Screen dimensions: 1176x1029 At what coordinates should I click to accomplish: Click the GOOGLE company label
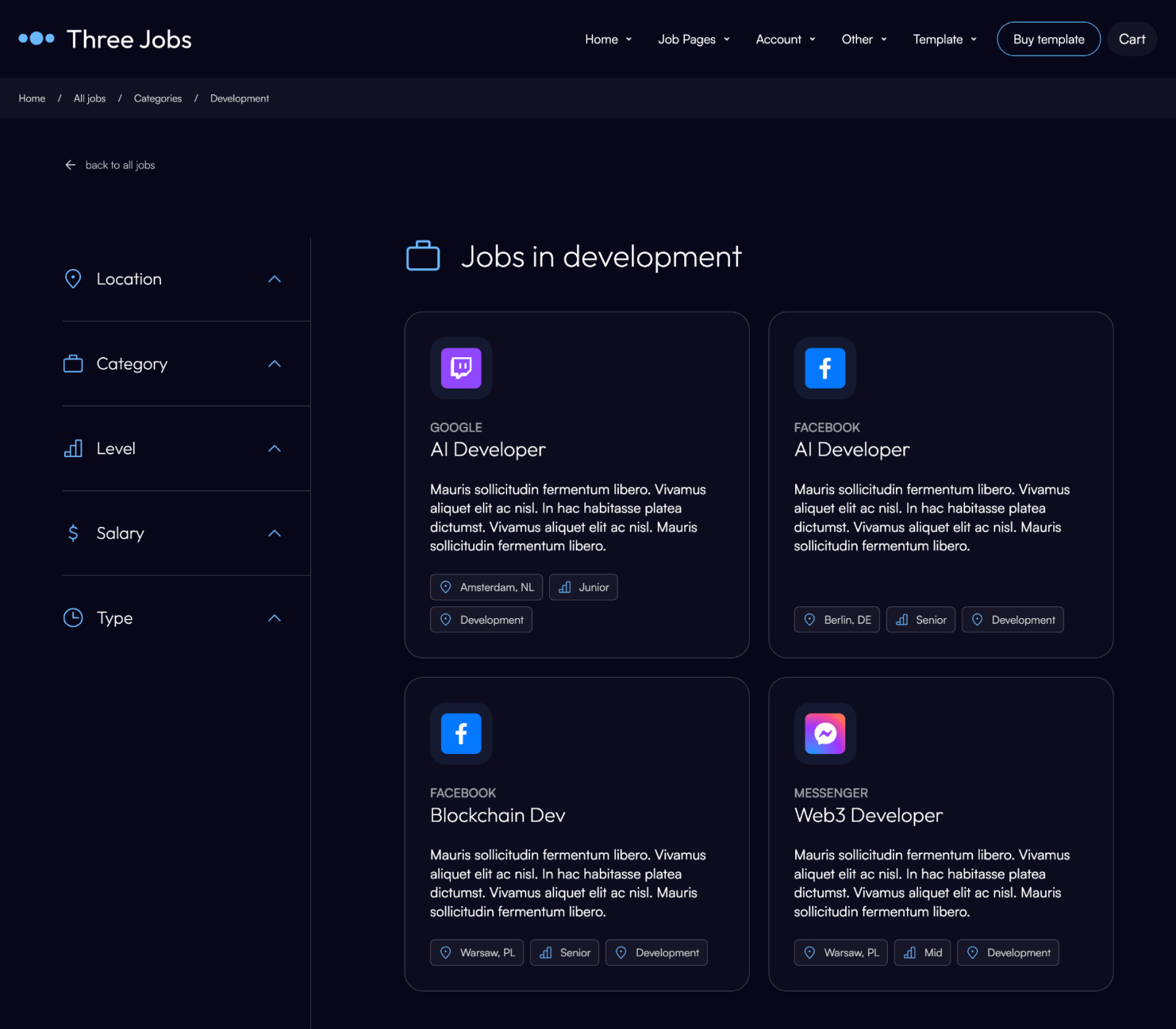tap(456, 427)
